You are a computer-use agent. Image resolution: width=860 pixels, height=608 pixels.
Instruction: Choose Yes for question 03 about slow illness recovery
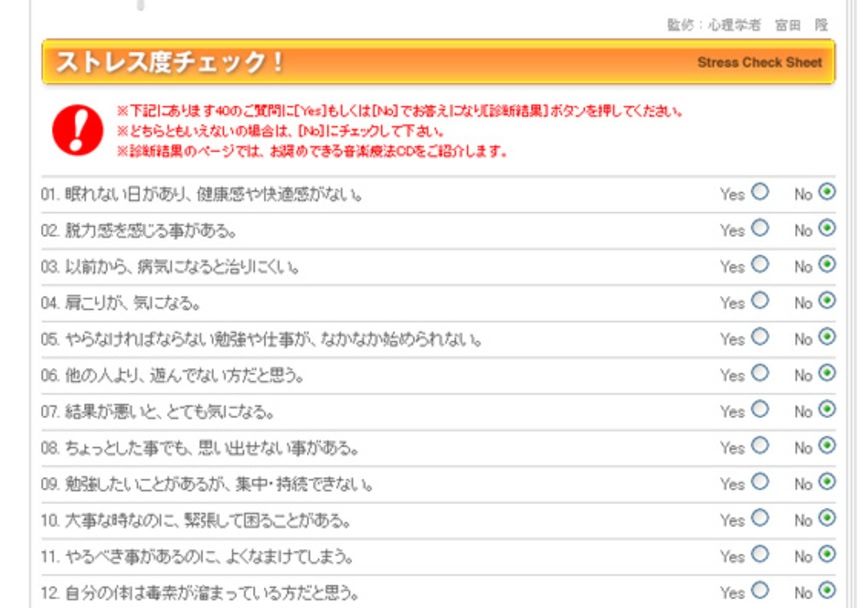click(760, 264)
